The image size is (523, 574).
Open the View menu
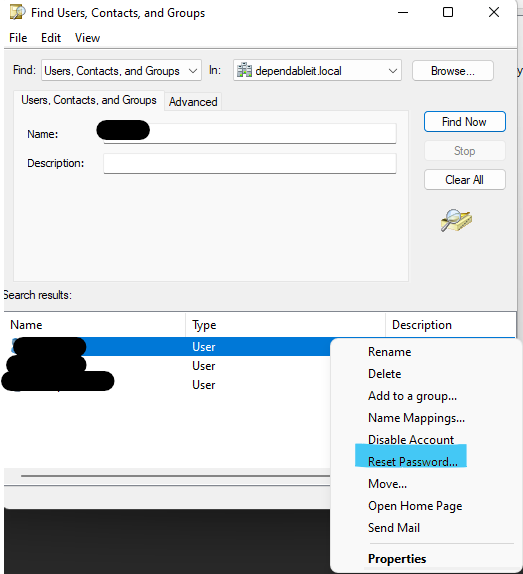tap(87, 38)
